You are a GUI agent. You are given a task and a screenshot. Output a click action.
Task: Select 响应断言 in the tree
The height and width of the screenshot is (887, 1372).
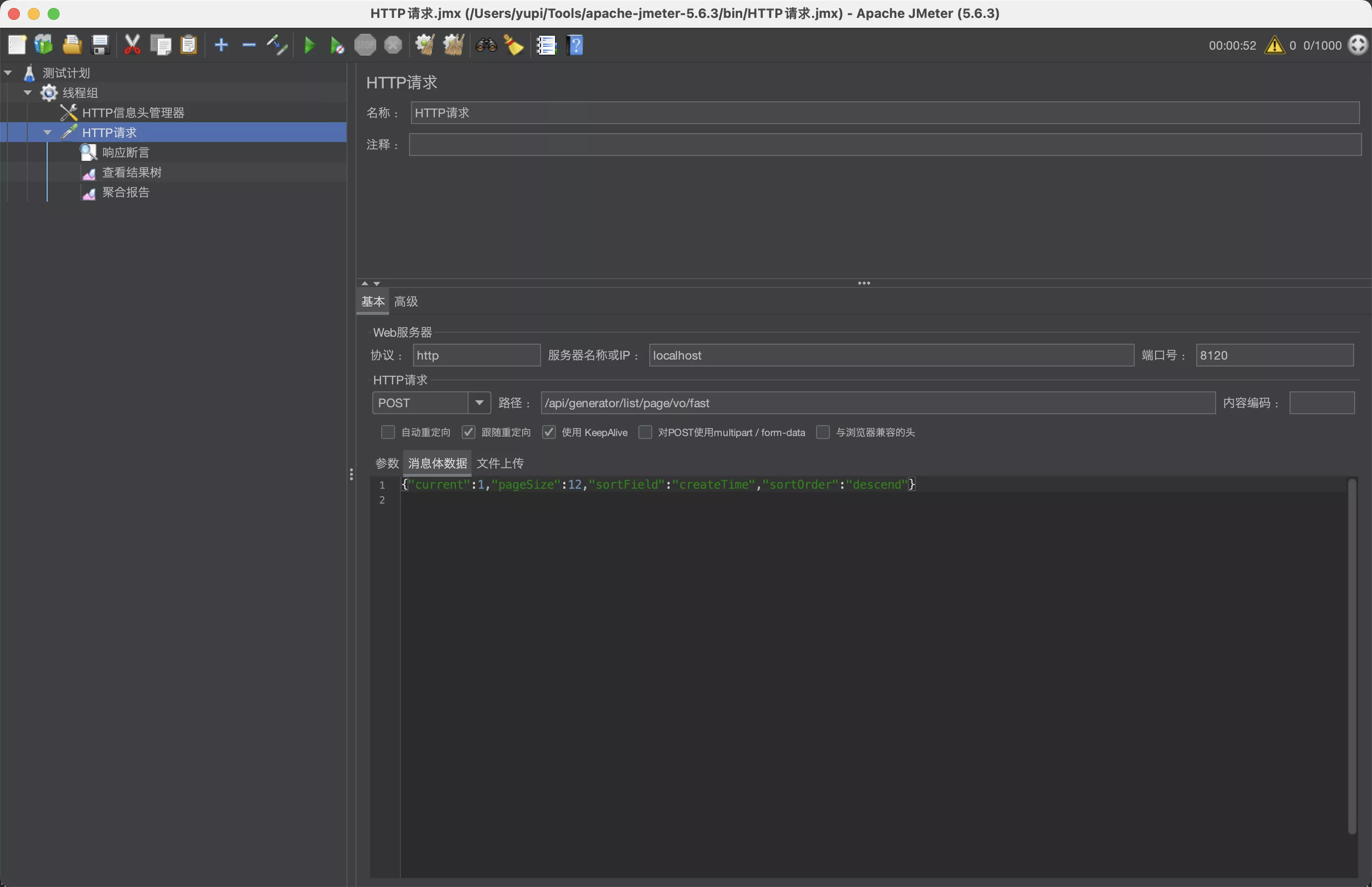(x=126, y=152)
